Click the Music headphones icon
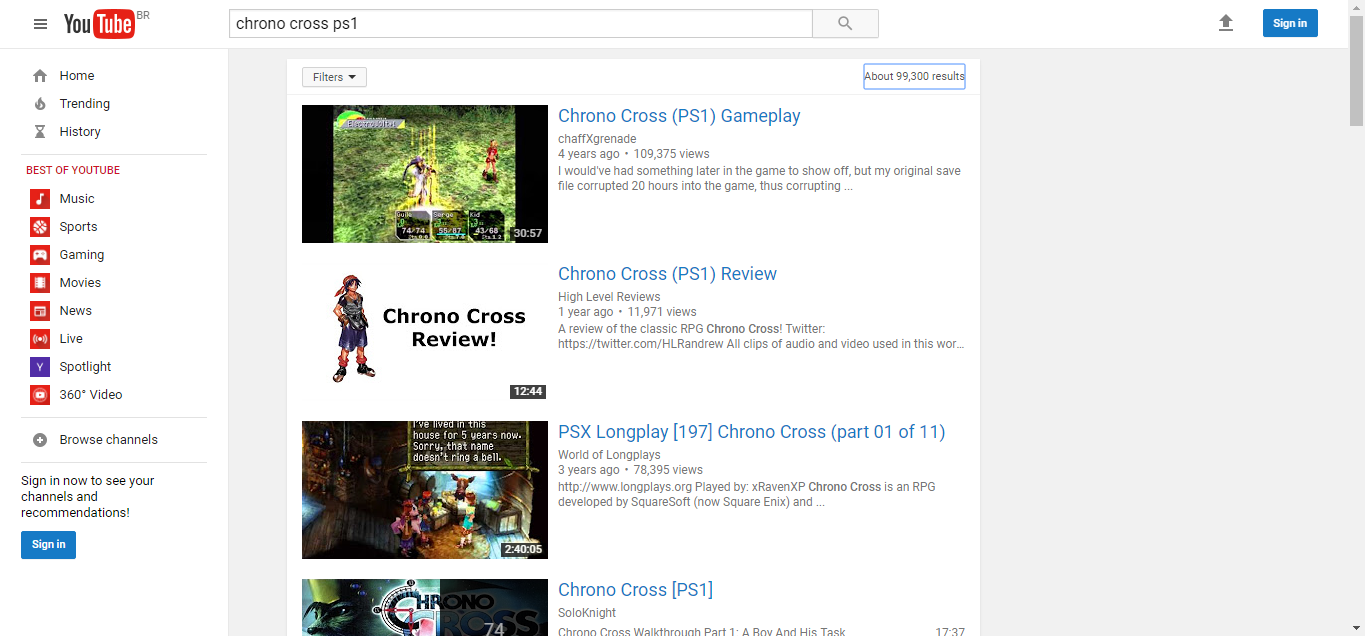The height and width of the screenshot is (636, 1366). tap(40, 199)
